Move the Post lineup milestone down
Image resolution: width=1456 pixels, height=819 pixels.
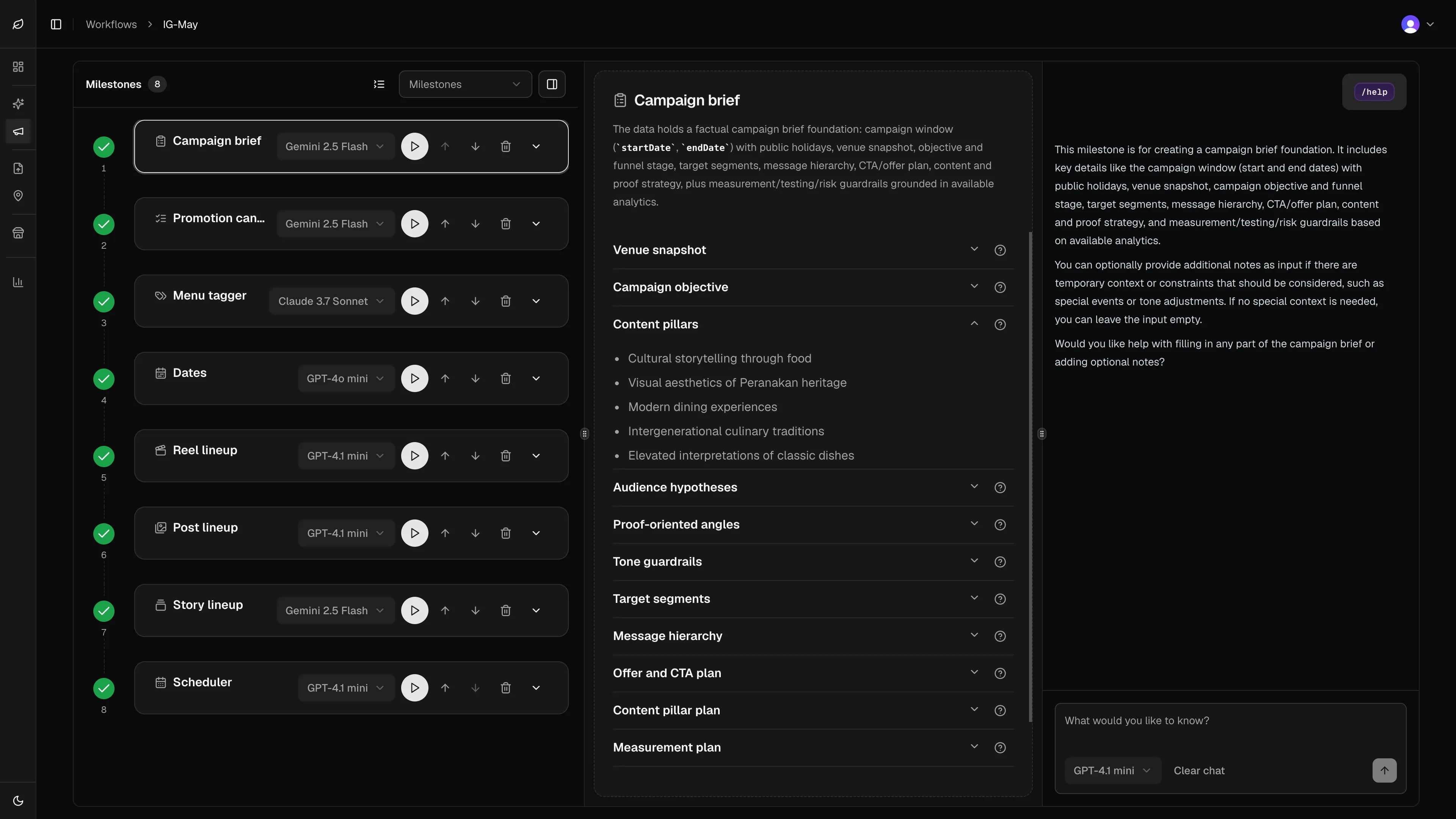click(x=475, y=533)
